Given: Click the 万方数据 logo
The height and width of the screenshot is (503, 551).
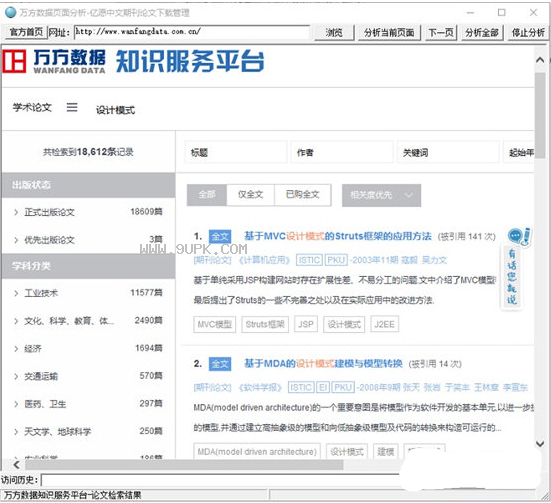Looking at the screenshot, I should [x=54, y=61].
